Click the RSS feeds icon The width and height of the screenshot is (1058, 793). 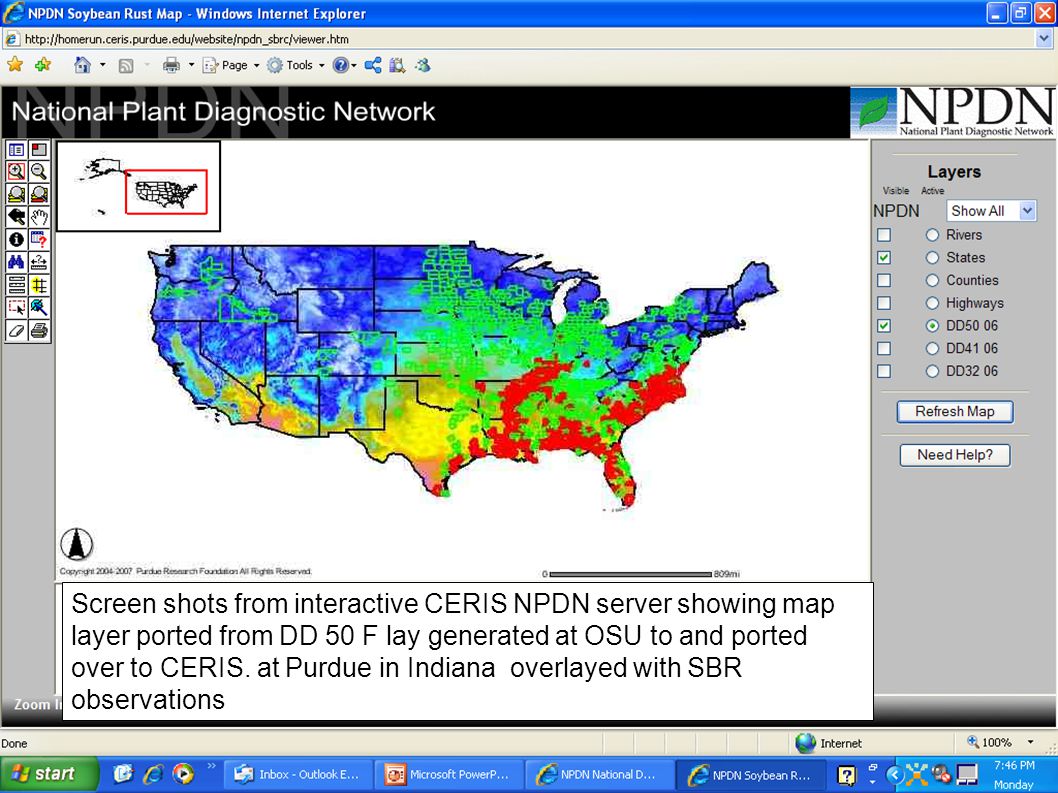click(x=126, y=65)
